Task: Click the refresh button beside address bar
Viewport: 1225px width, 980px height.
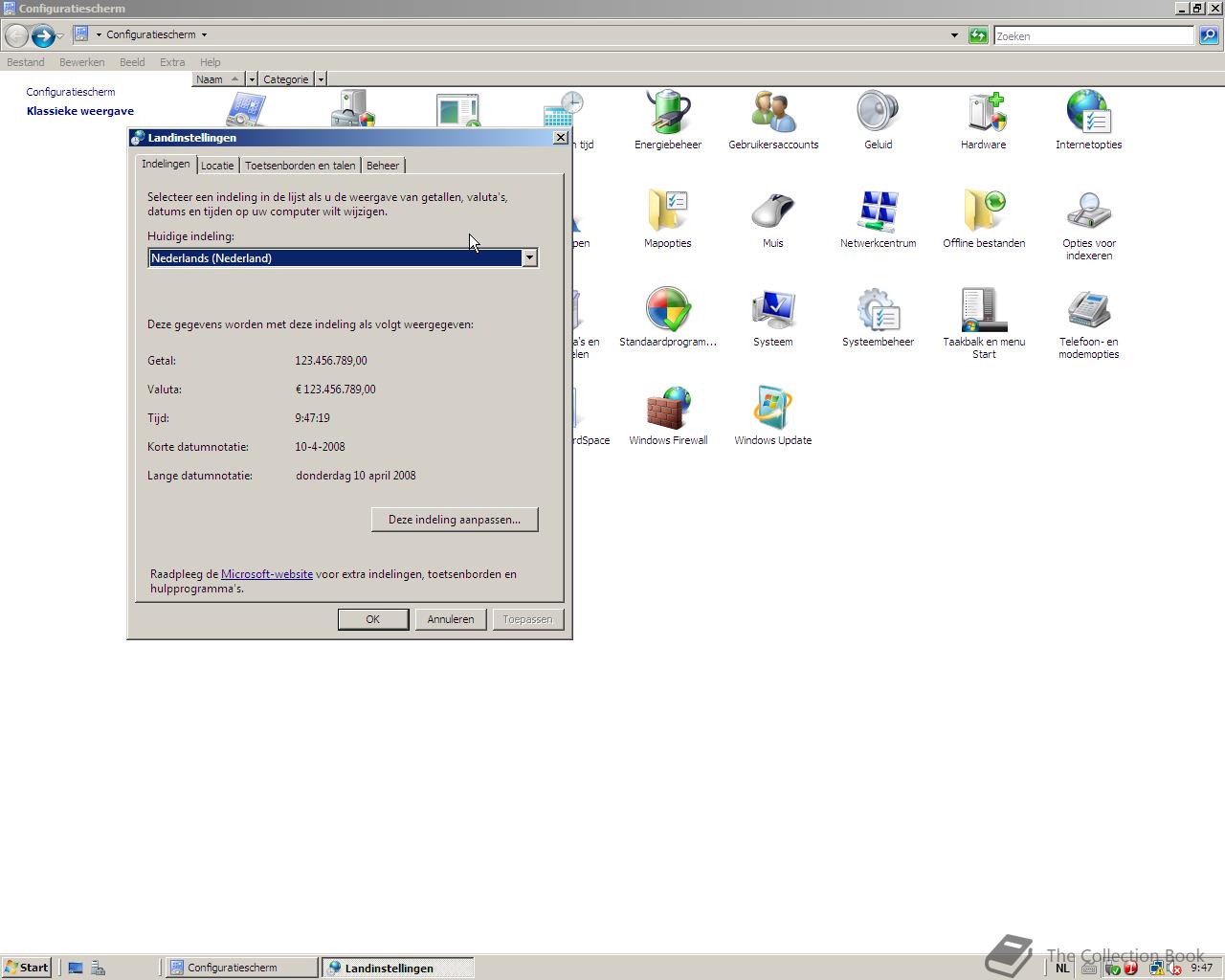Action: click(978, 35)
